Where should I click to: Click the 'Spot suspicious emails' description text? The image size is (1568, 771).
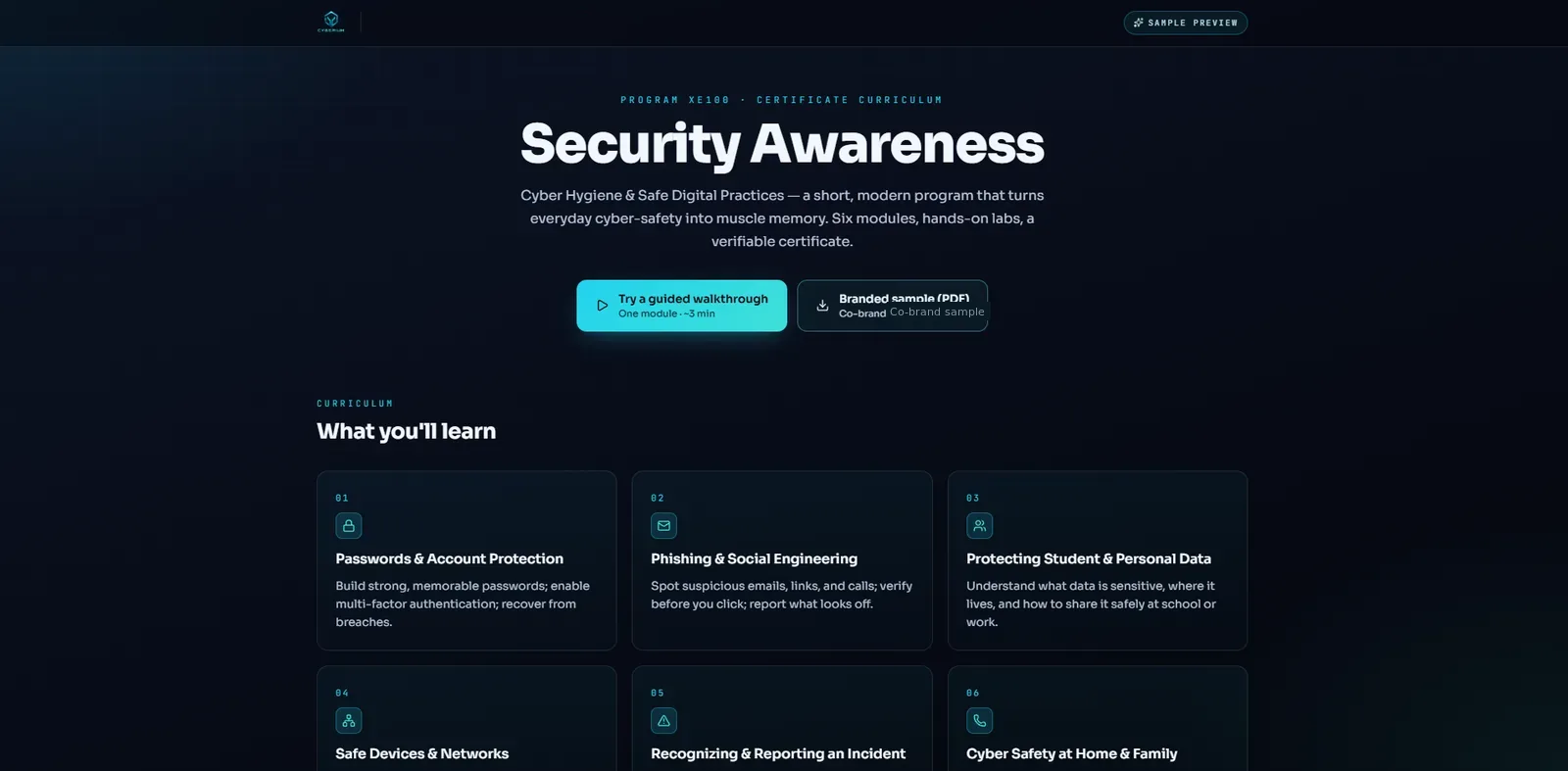click(781, 595)
